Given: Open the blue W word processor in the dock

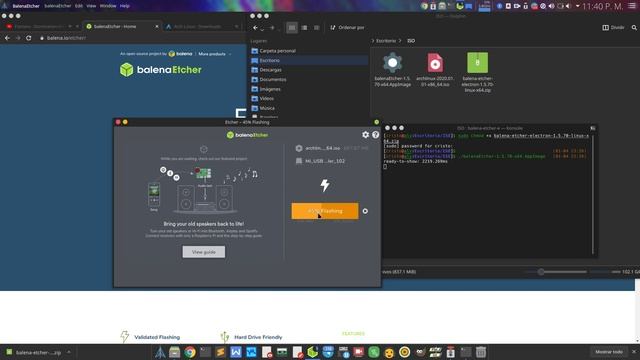Looking at the screenshot, I should (236, 352).
